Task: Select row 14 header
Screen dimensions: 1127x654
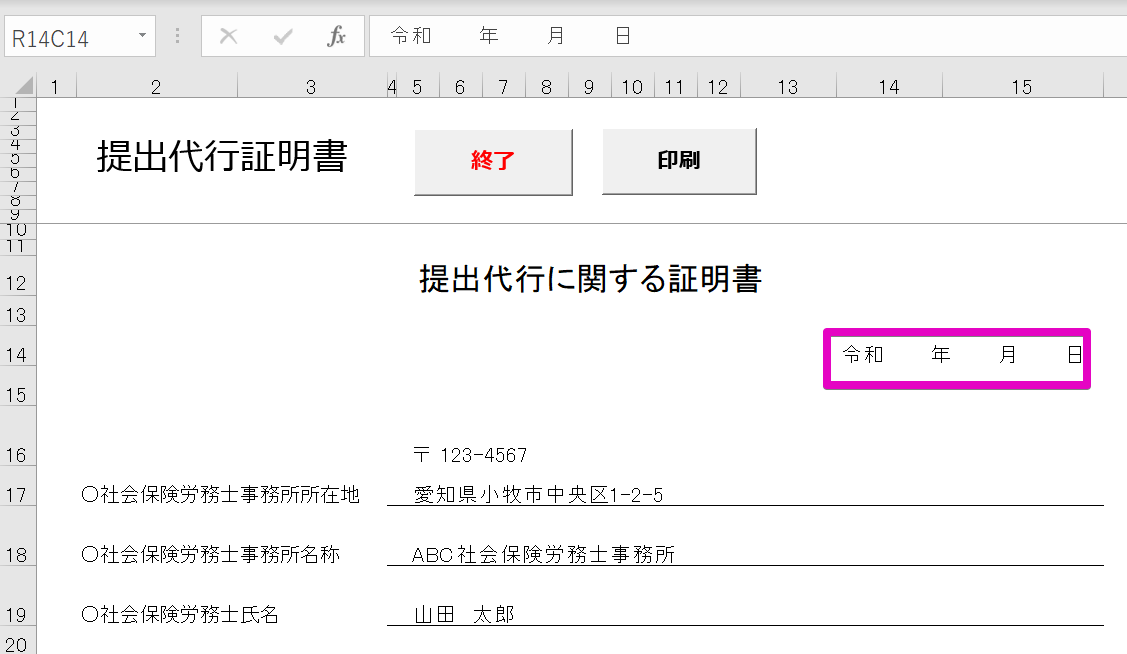Action: (18, 355)
